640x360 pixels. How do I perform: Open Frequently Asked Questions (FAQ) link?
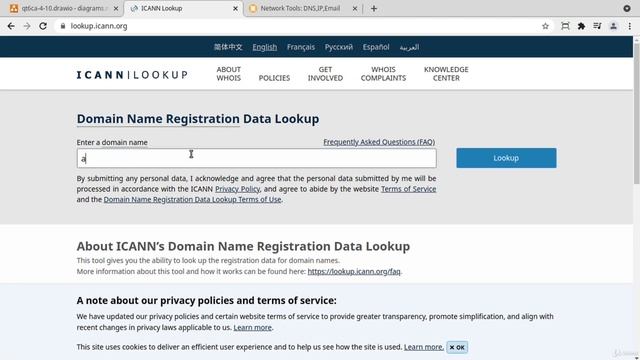379,142
